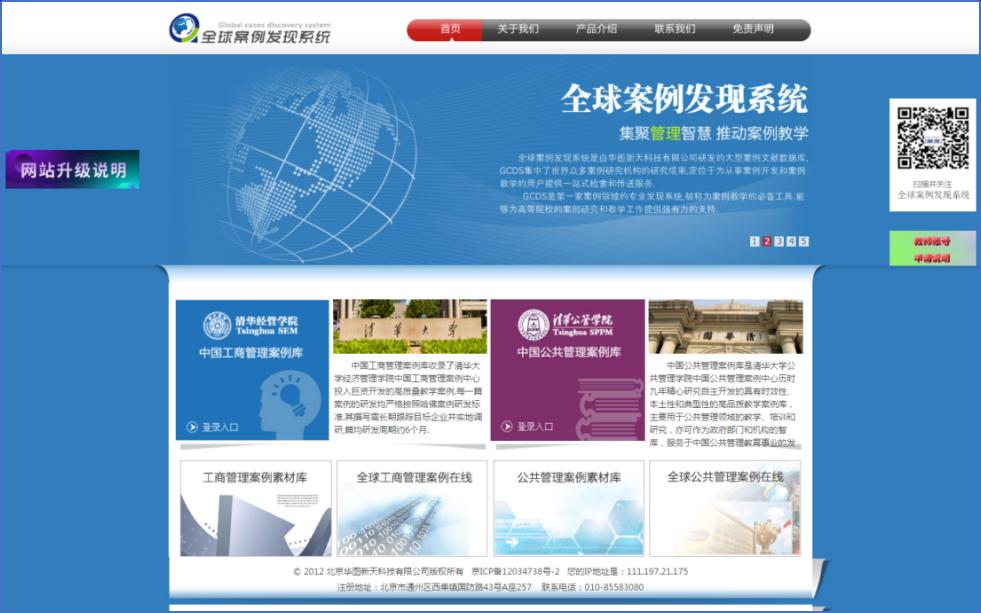This screenshot has height=613, width=981.
Task: Jump to banner slide 5
Action: (x=804, y=241)
